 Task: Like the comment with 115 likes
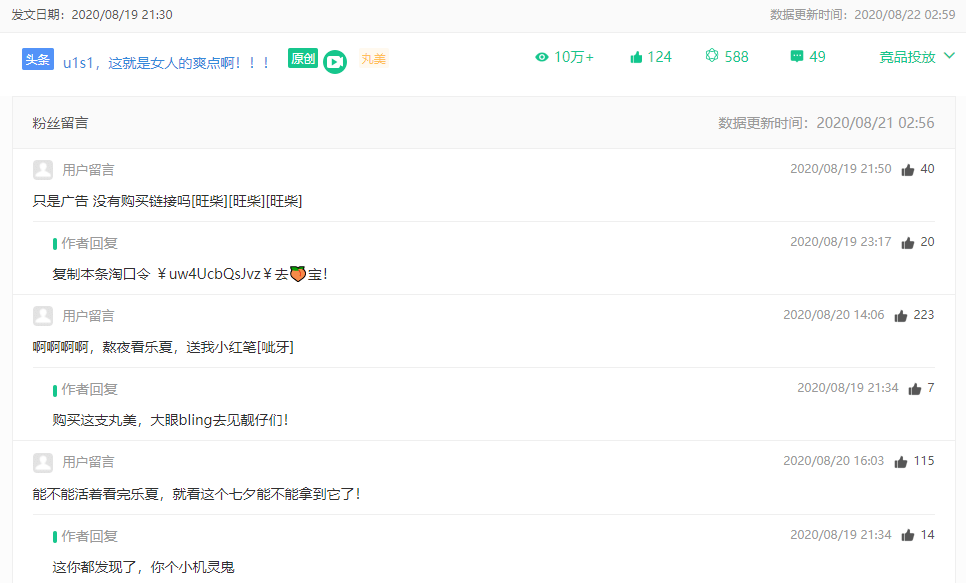901,462
